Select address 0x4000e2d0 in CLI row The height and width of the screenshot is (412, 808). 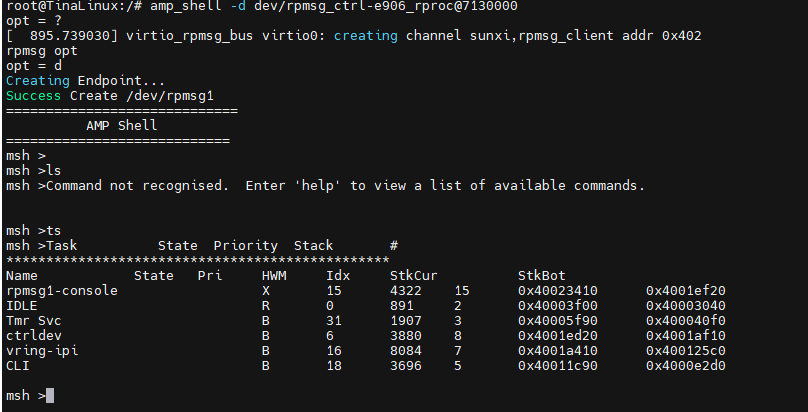click(x=686, y=366)
